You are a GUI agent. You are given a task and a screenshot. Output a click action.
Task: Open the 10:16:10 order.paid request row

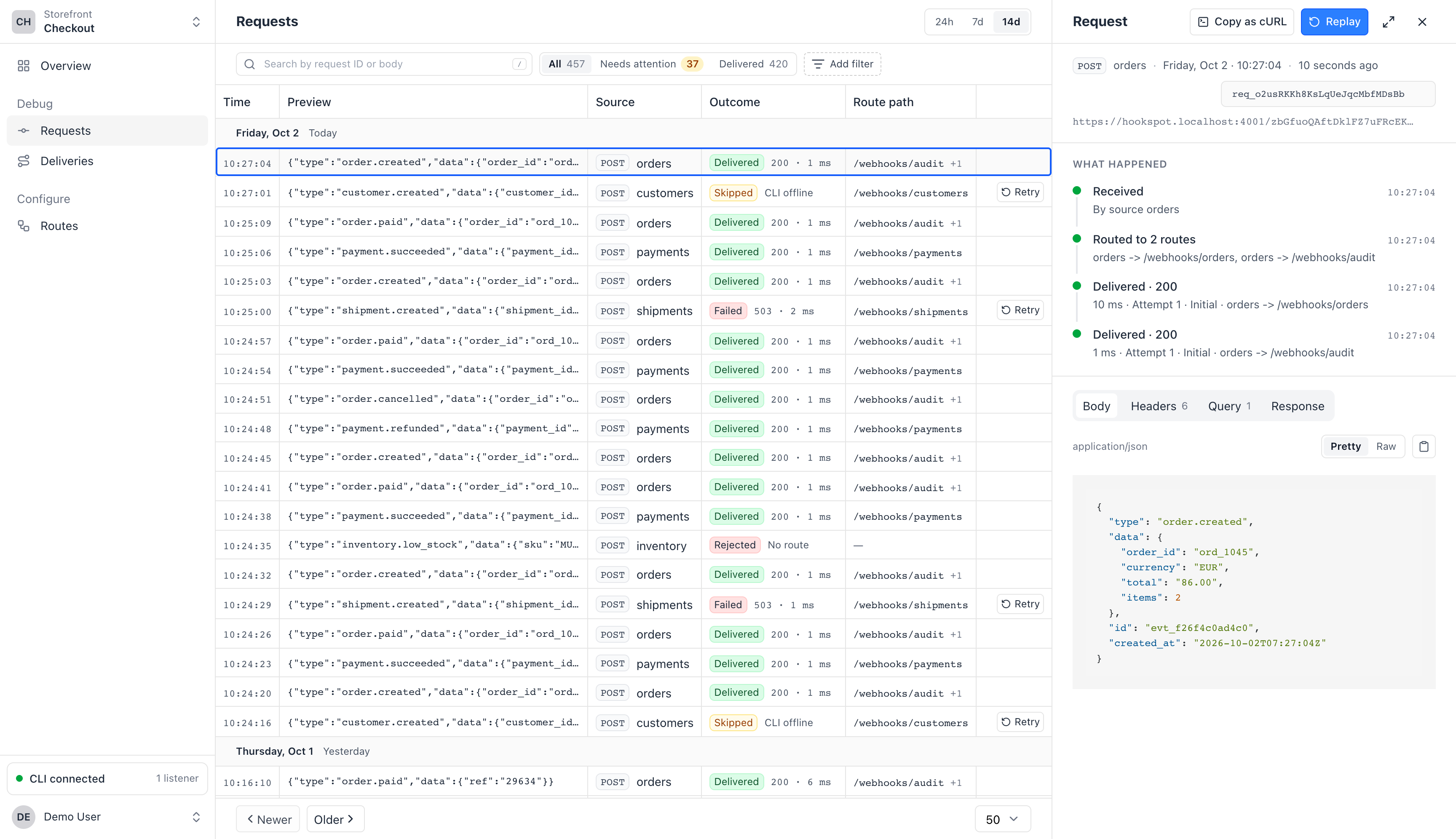(x=633, y=782)
